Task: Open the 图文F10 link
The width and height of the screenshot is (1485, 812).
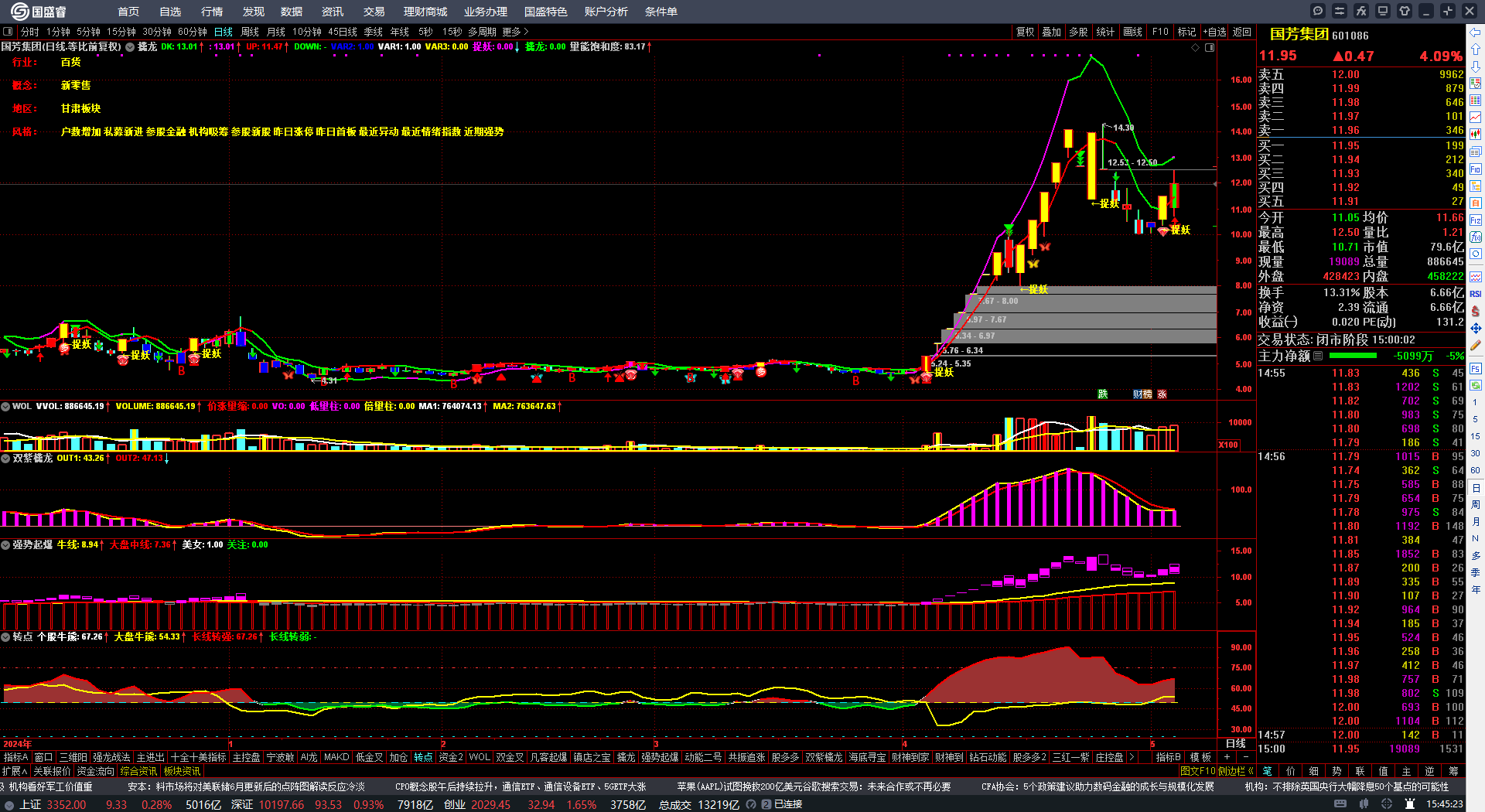Action: [x=1198, y=771]
